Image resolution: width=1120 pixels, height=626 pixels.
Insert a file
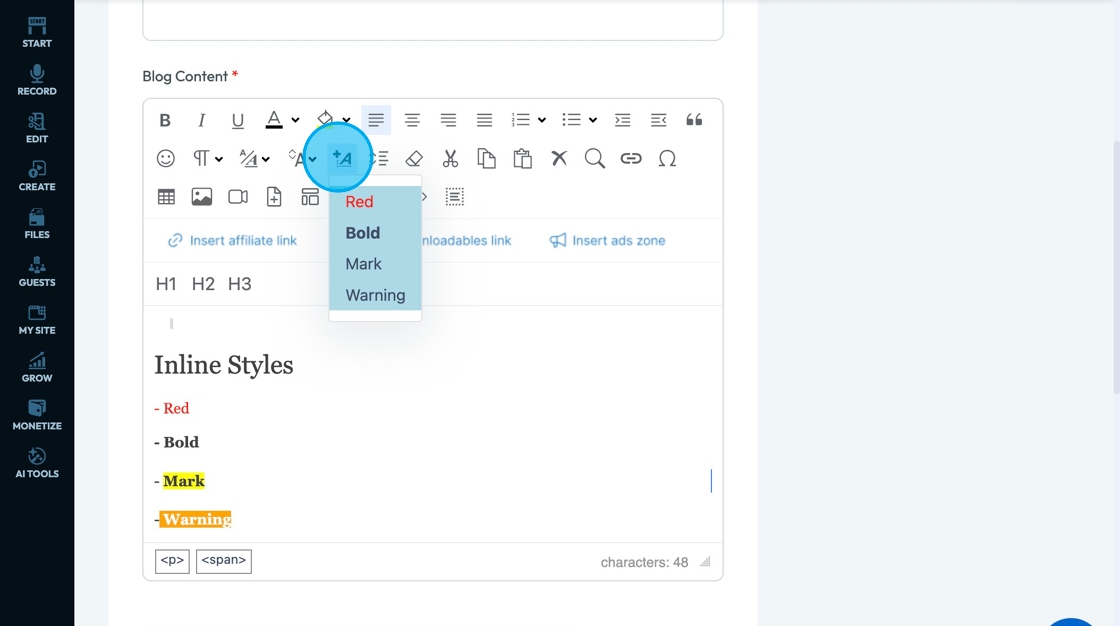click(x=274, y=197)
